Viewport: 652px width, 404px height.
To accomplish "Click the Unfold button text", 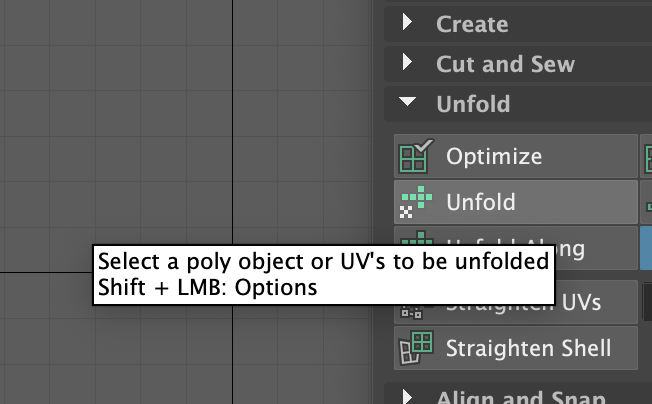I will 481,202.
